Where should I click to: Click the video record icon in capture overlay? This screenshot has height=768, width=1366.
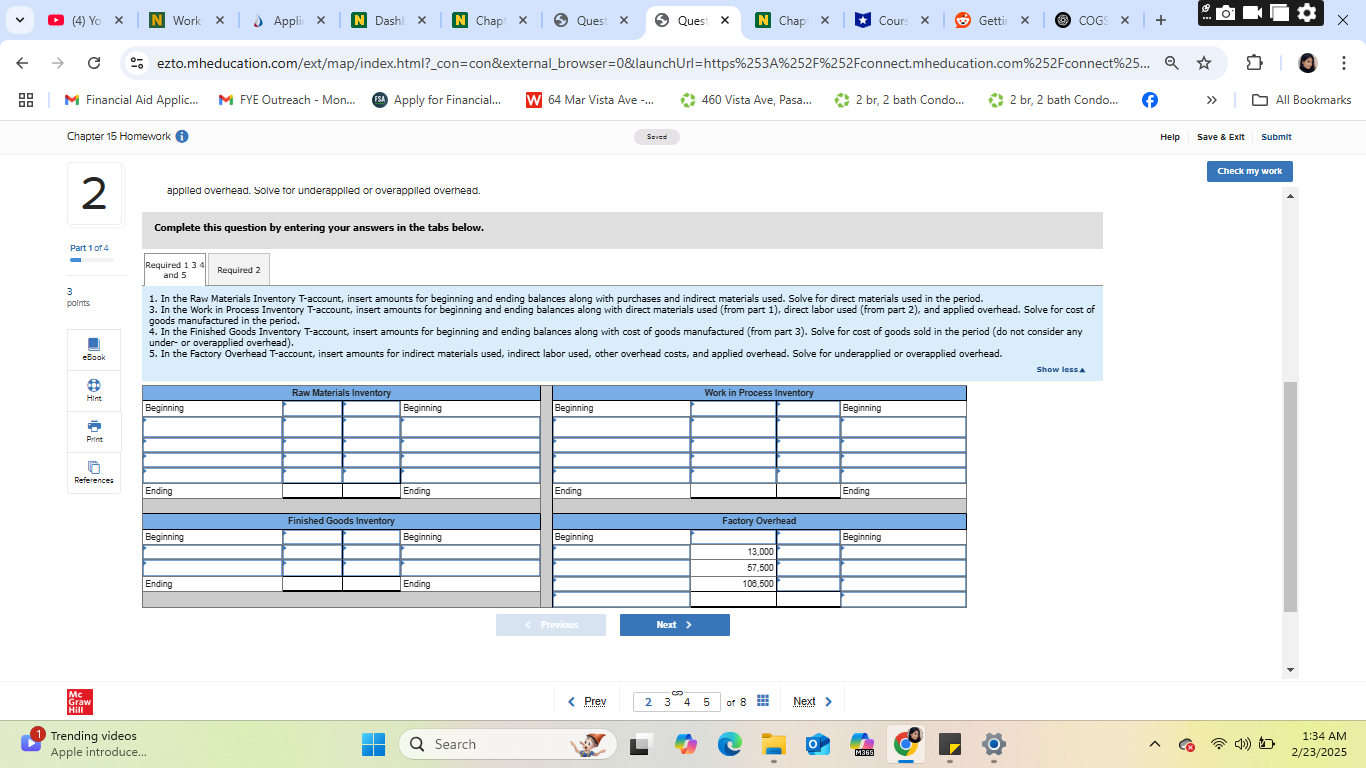1252,13
